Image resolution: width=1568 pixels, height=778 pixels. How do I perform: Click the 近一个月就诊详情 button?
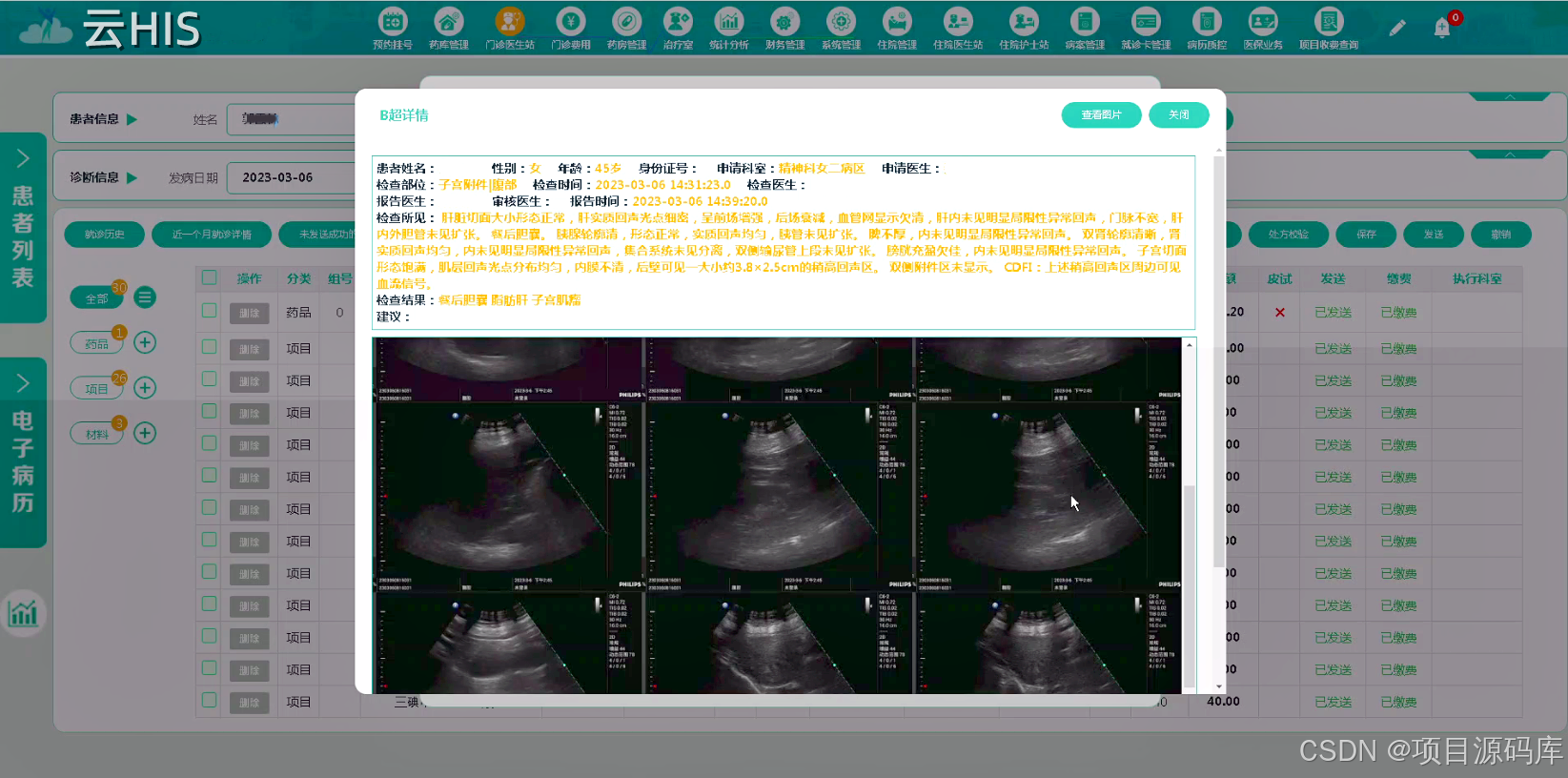[212, 235]
